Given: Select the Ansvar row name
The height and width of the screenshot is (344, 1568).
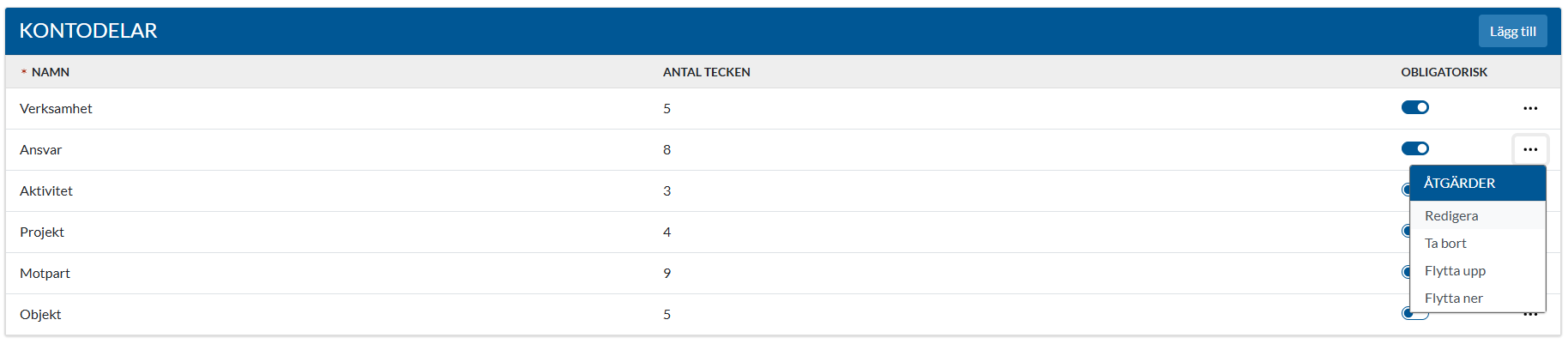Looking at the screenshot, I should click(x=41, y=150).
